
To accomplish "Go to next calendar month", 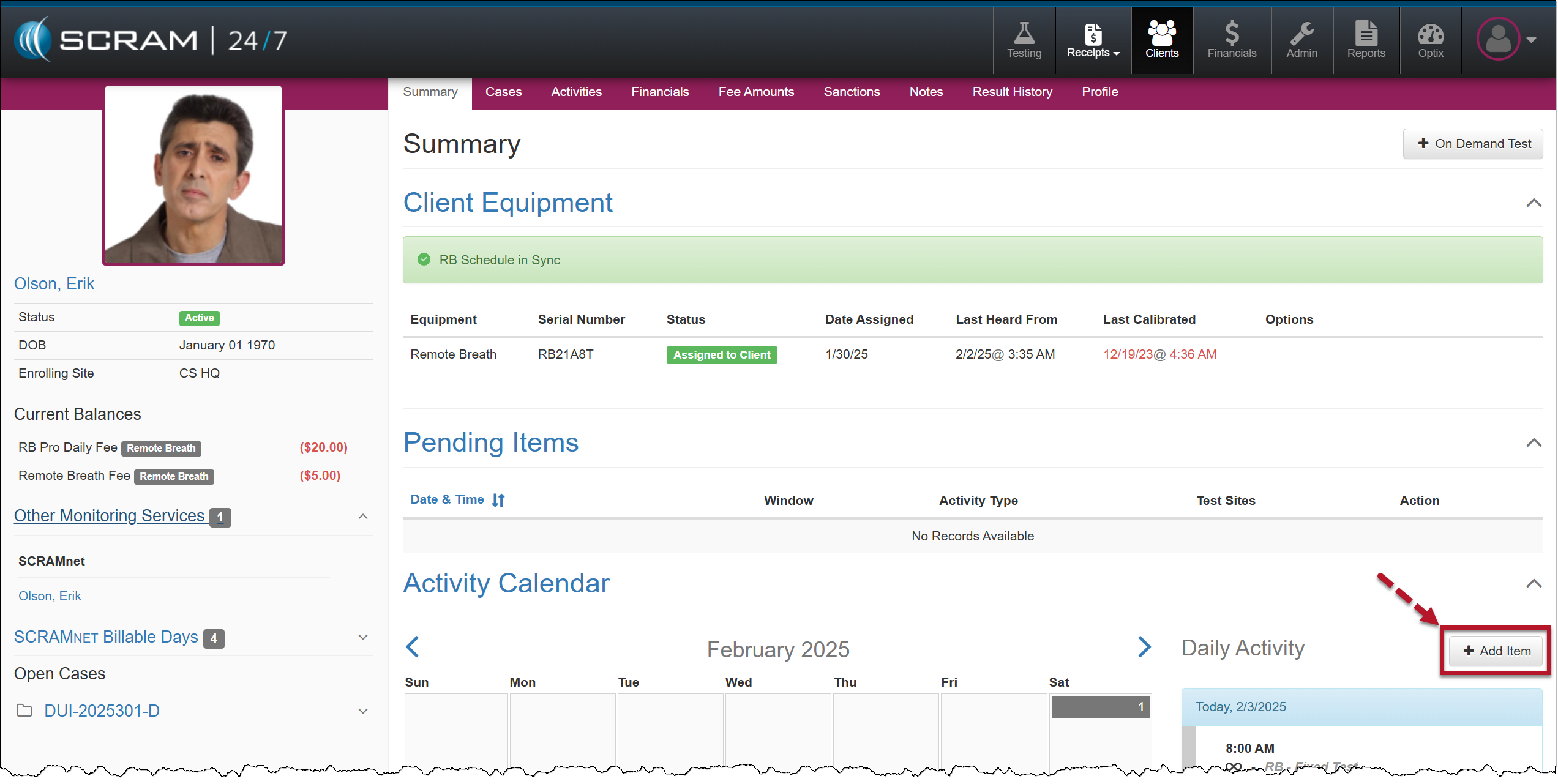I will coord(1144,647).
